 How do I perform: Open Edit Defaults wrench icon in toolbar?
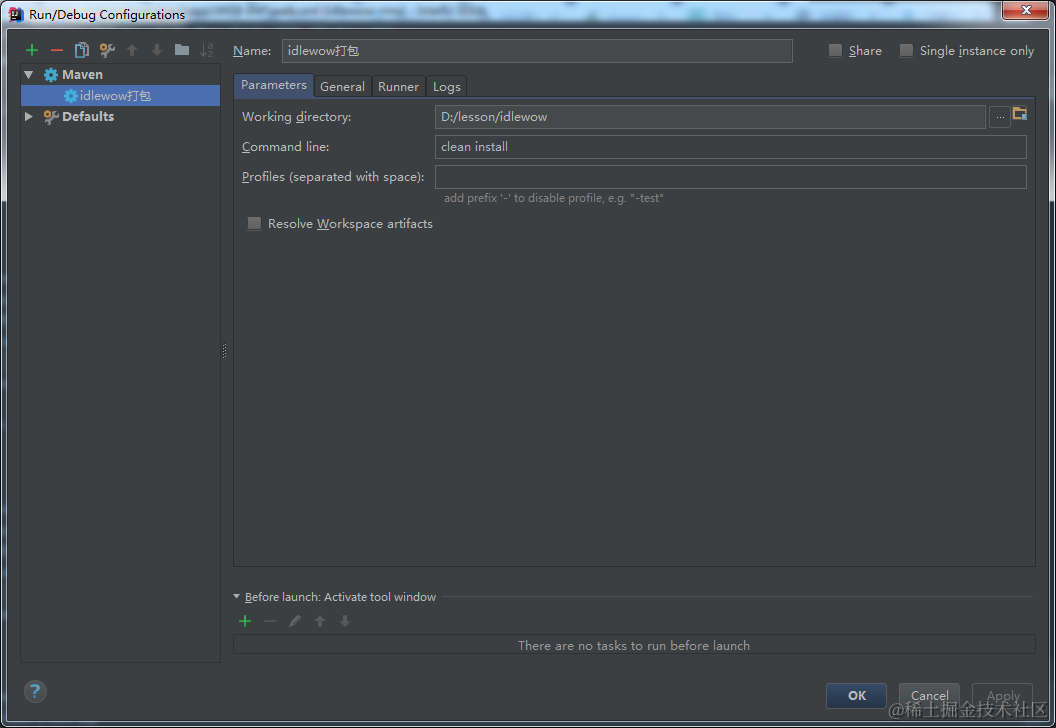click(107, 50)
